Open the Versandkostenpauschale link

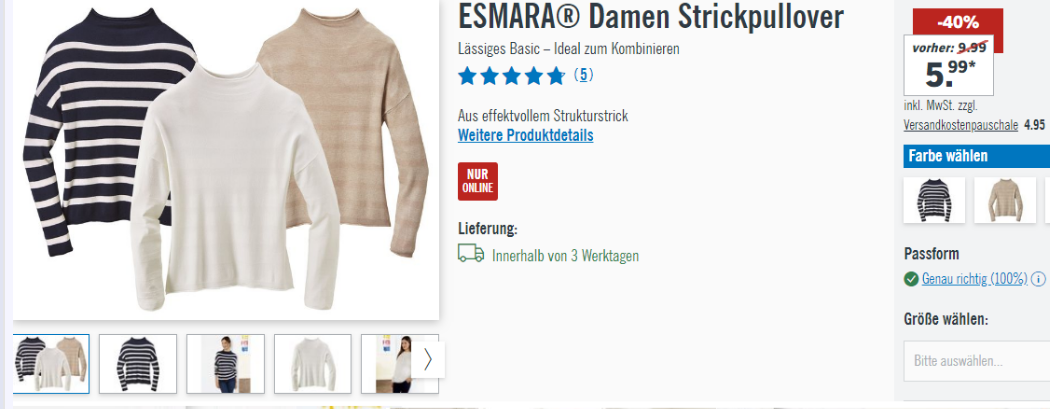pyautogui.click(x=961, y=125)
